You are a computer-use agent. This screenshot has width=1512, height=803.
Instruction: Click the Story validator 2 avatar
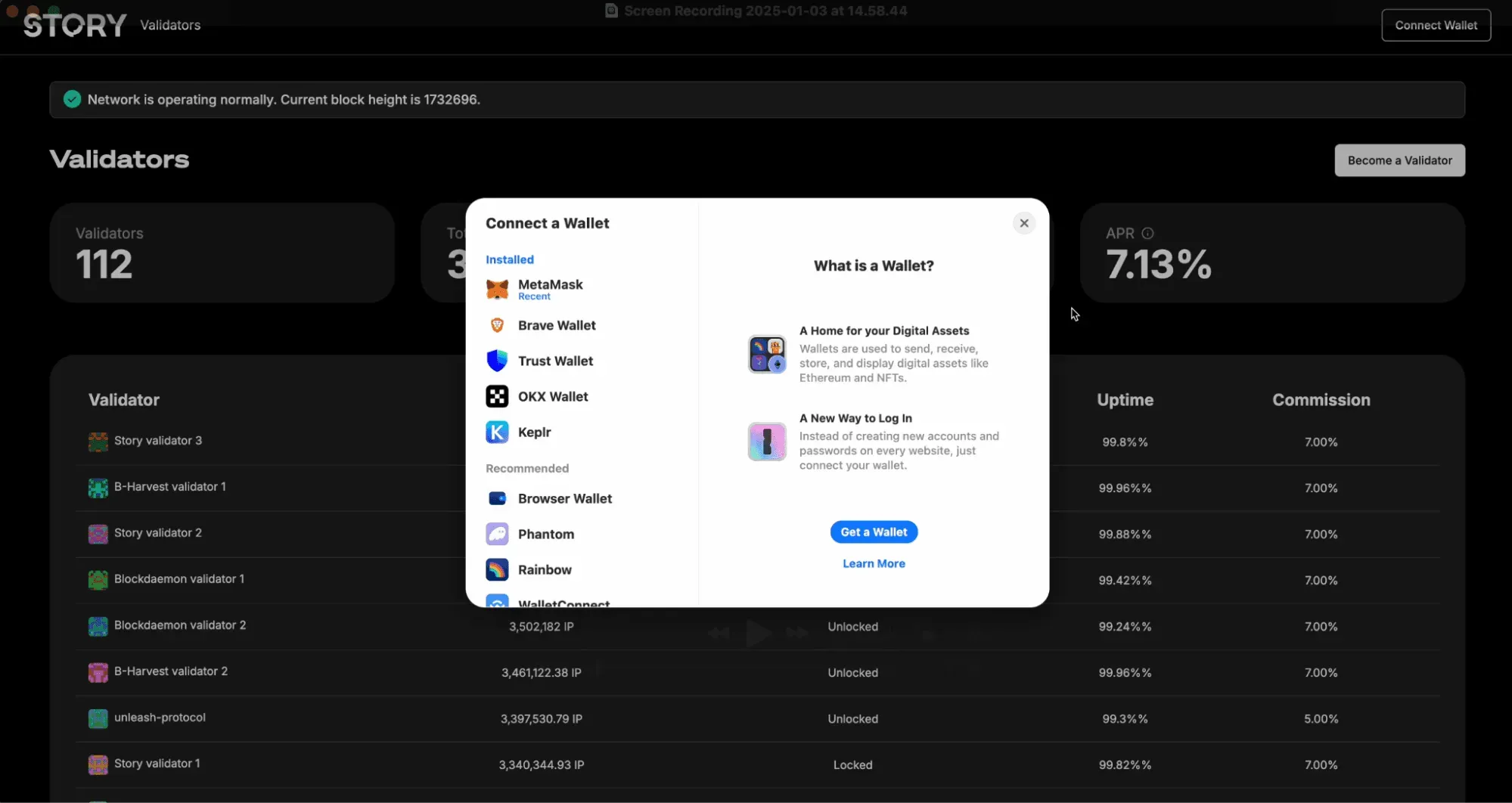(x=98, y=534)
